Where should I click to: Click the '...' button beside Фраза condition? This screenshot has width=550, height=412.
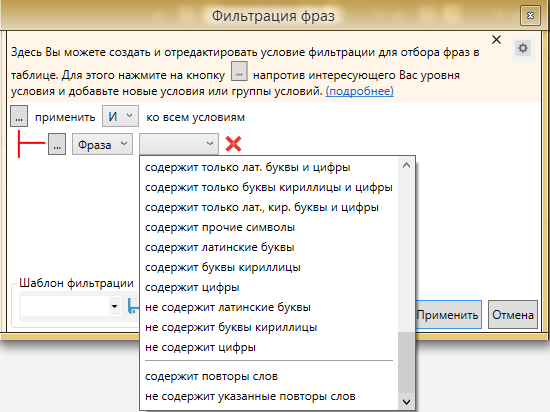[57, 144]
